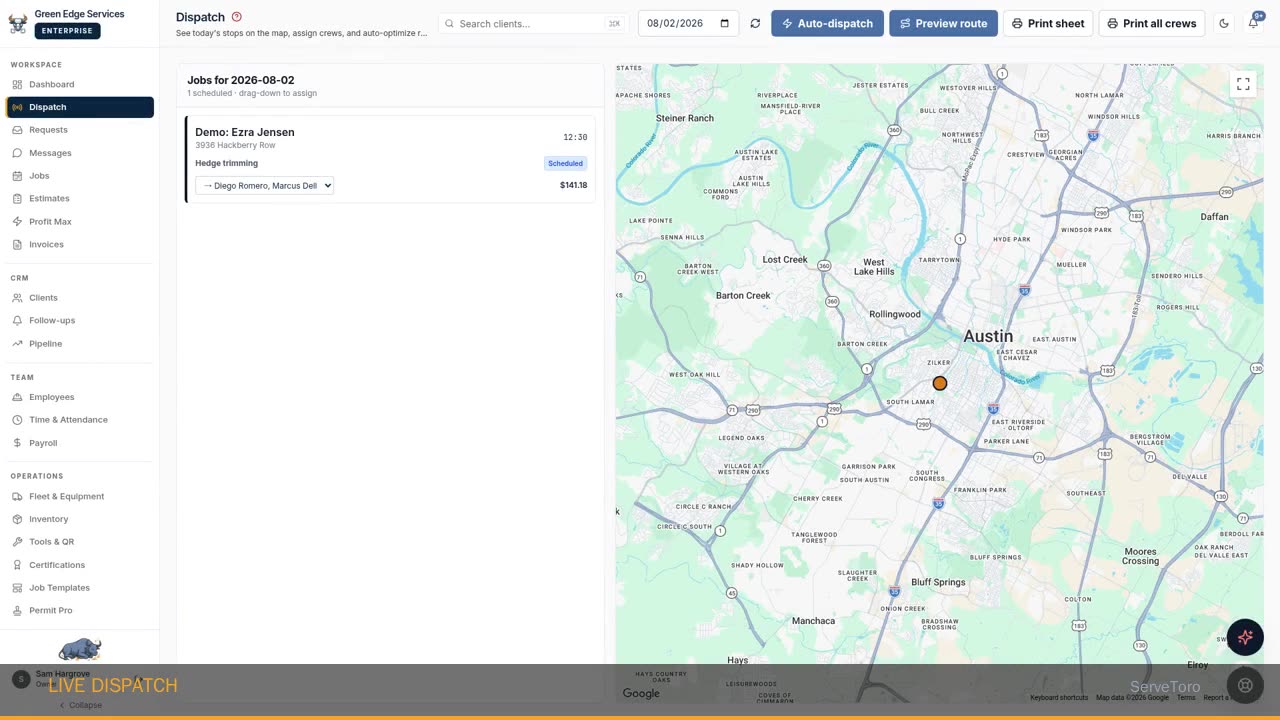The width and height of the screenshot is (1280, 720).
Task: Click the Time & Attendance clock icon
Action: (x=18, y=420)
